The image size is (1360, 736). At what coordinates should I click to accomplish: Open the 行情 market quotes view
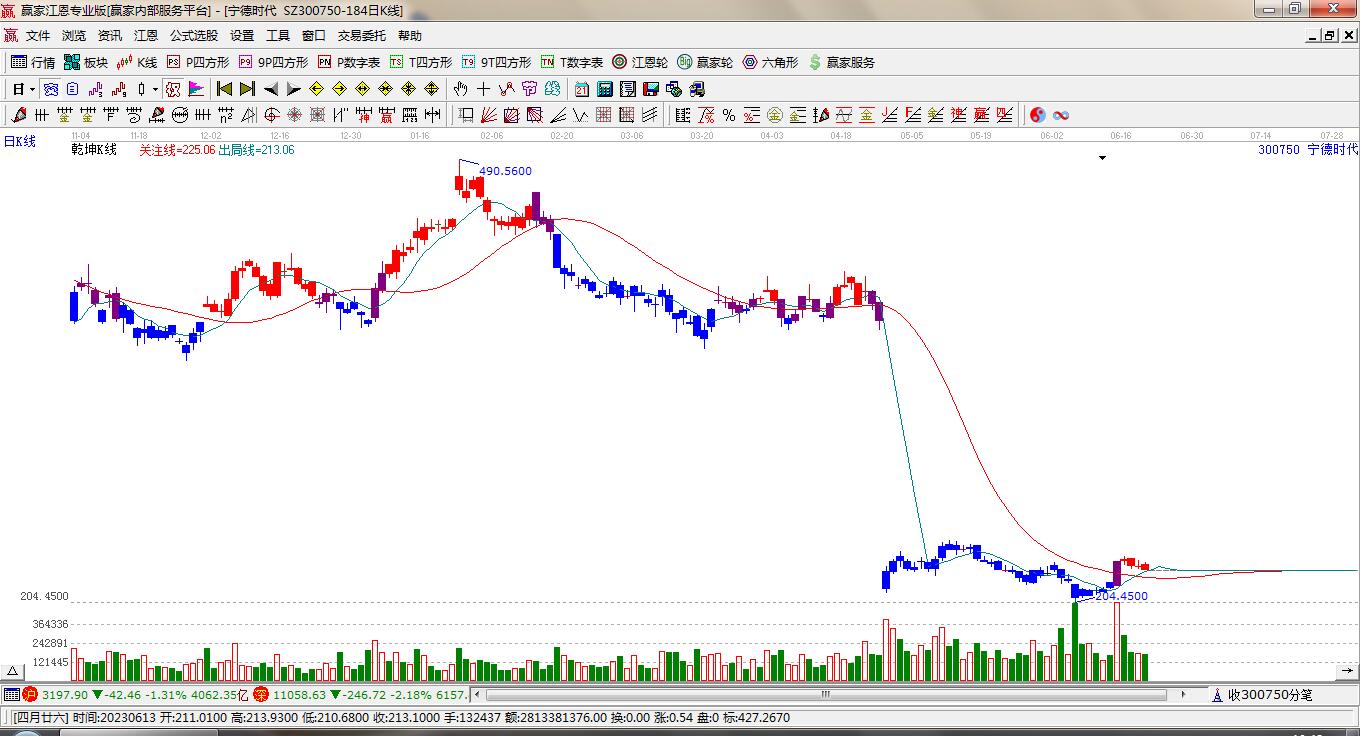33,62
